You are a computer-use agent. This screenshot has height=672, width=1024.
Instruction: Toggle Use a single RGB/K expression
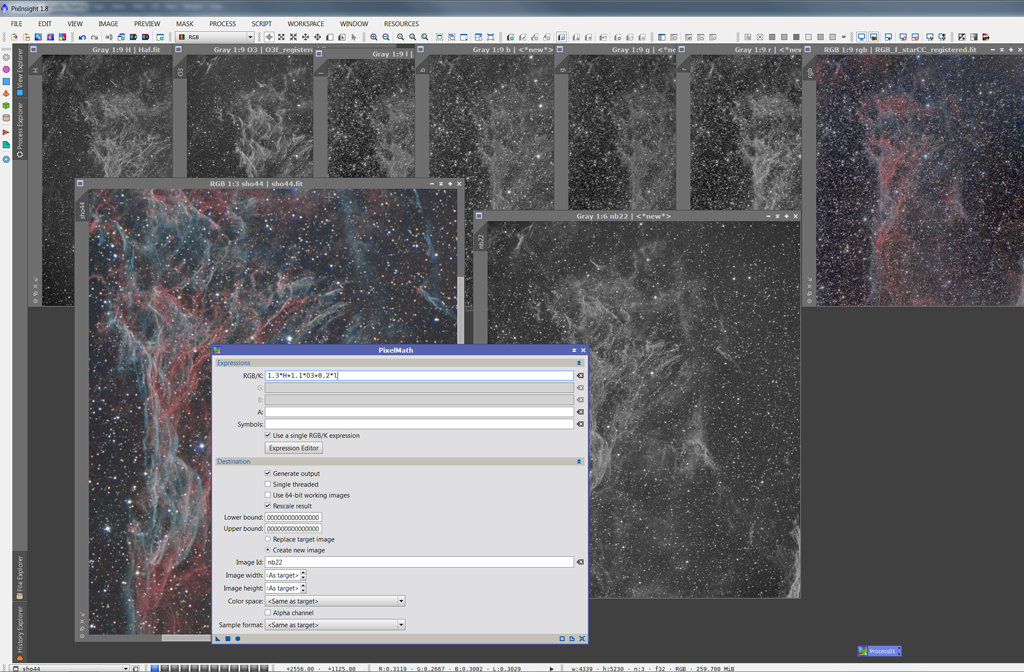(x=268, y=435)
